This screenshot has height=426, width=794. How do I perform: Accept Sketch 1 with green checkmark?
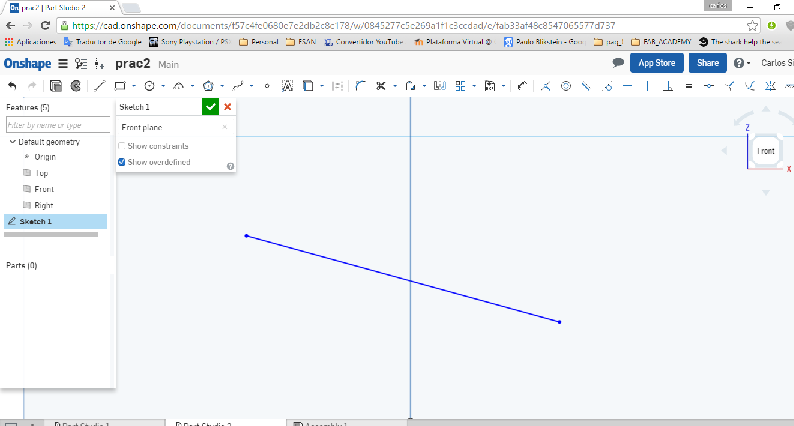click(x=210, y=107)
